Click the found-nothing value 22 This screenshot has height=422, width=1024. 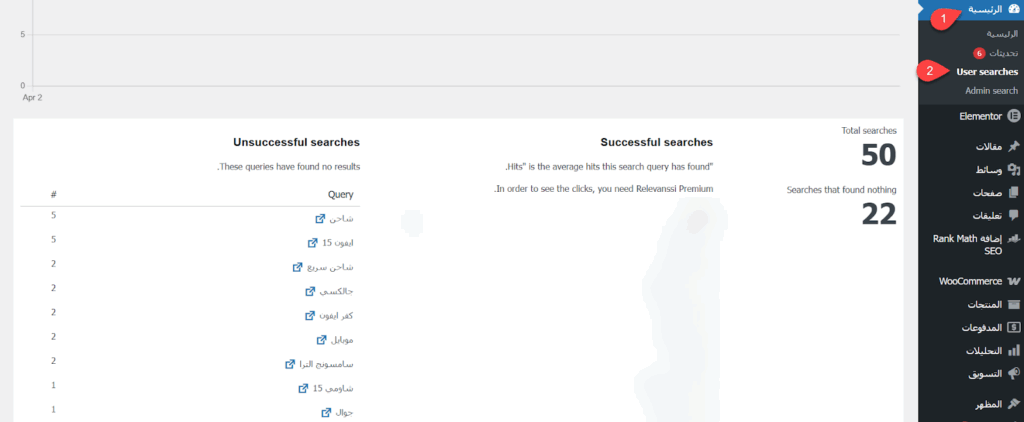878,214
